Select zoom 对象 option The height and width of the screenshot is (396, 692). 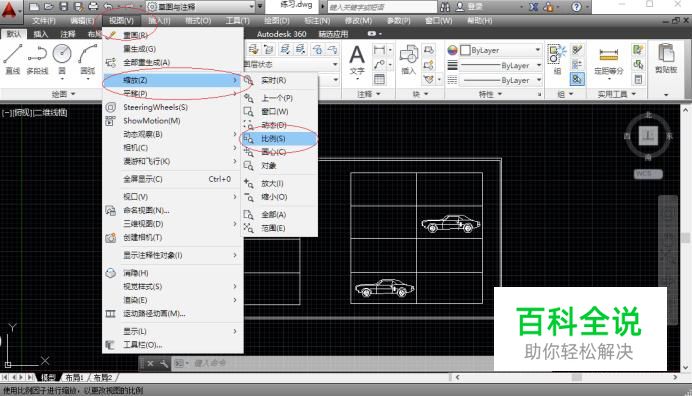tap(279, 166)
